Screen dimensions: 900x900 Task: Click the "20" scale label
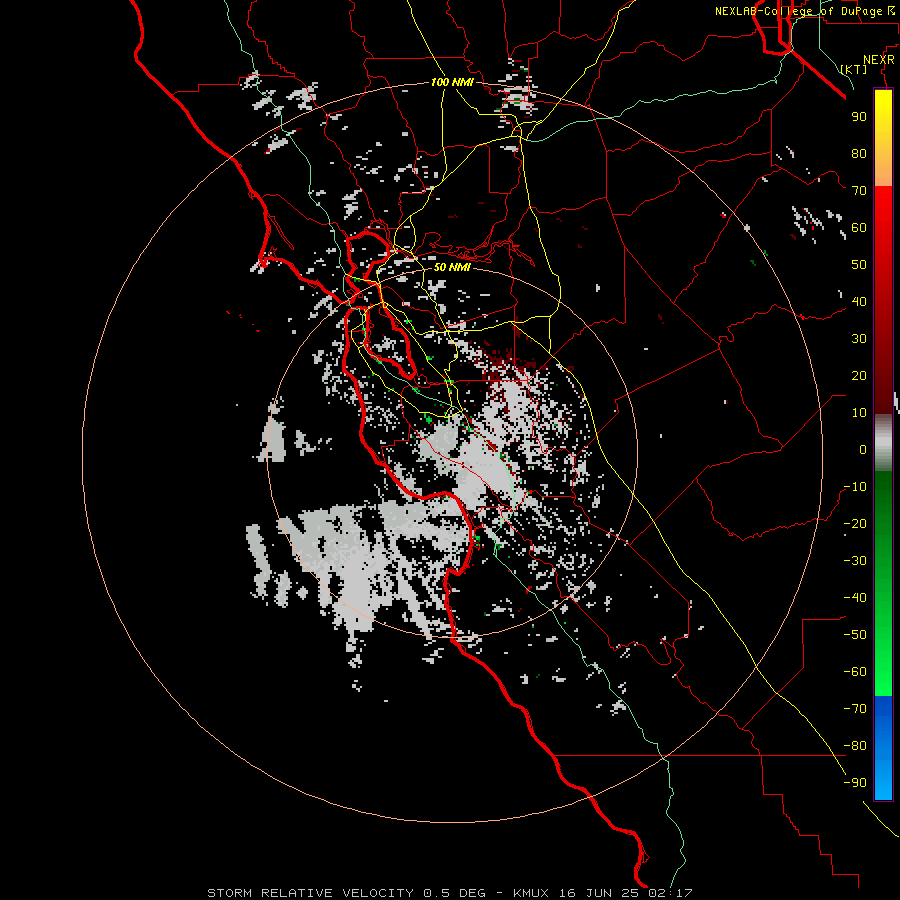coord(859,375)
